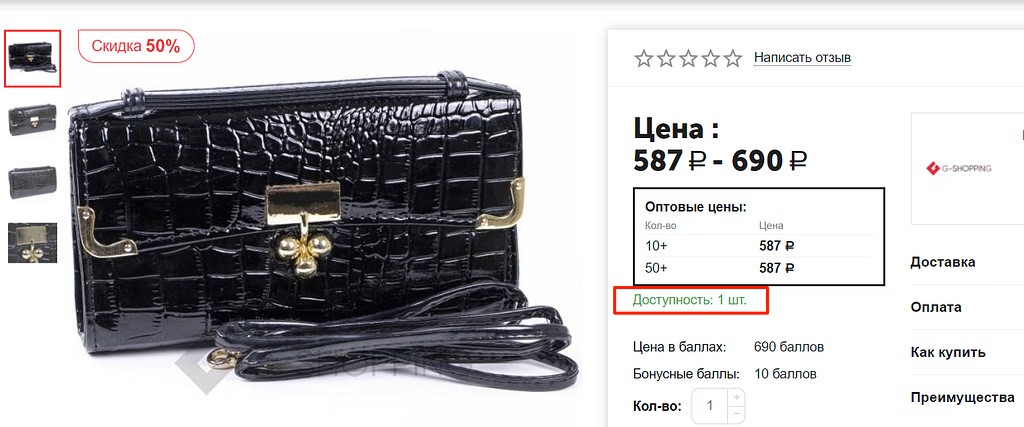Open the Преимущества section
Viewport: 1024px width, 427px height.
(963, 398)
